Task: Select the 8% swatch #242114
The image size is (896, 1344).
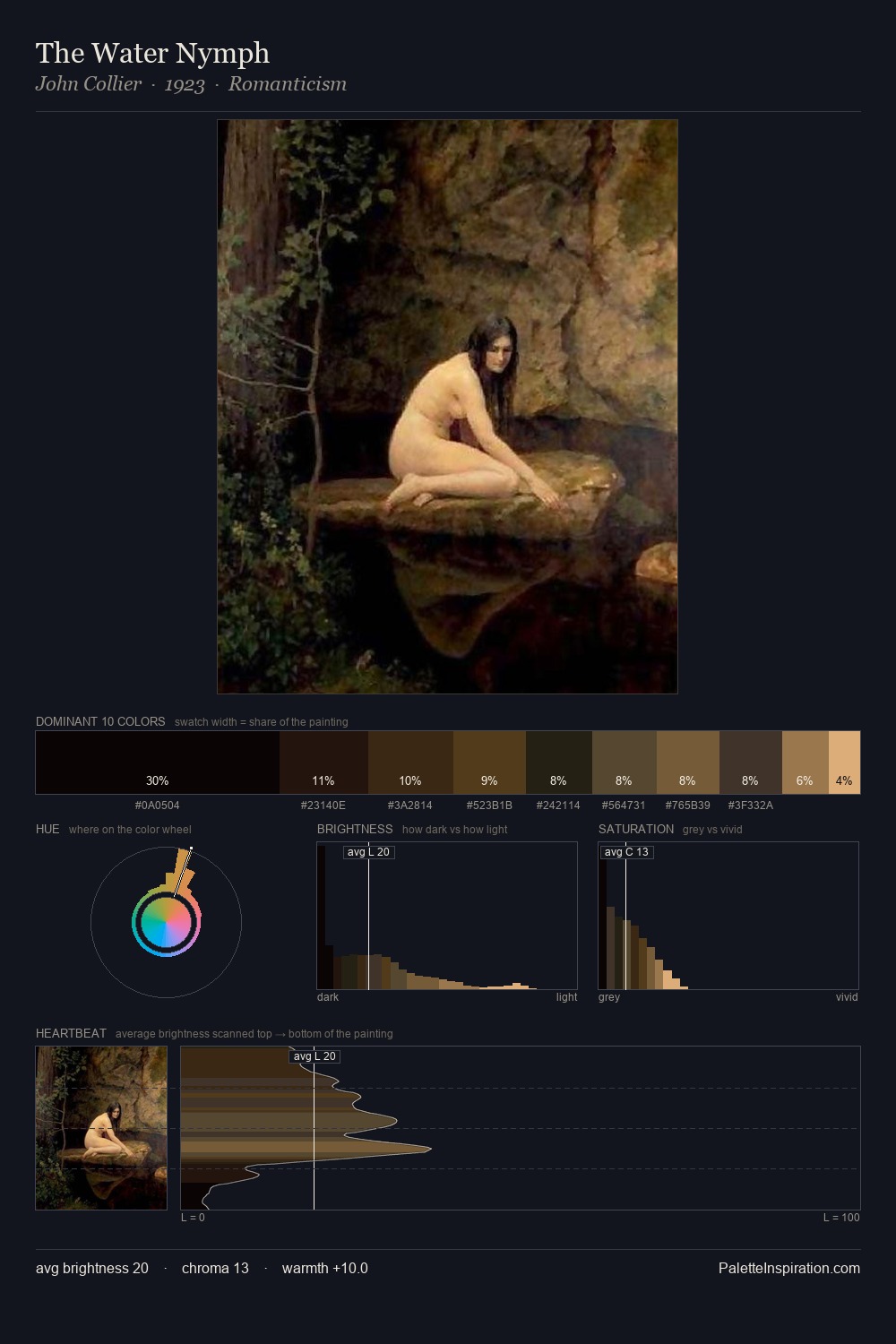Action: tap(558, 762)
